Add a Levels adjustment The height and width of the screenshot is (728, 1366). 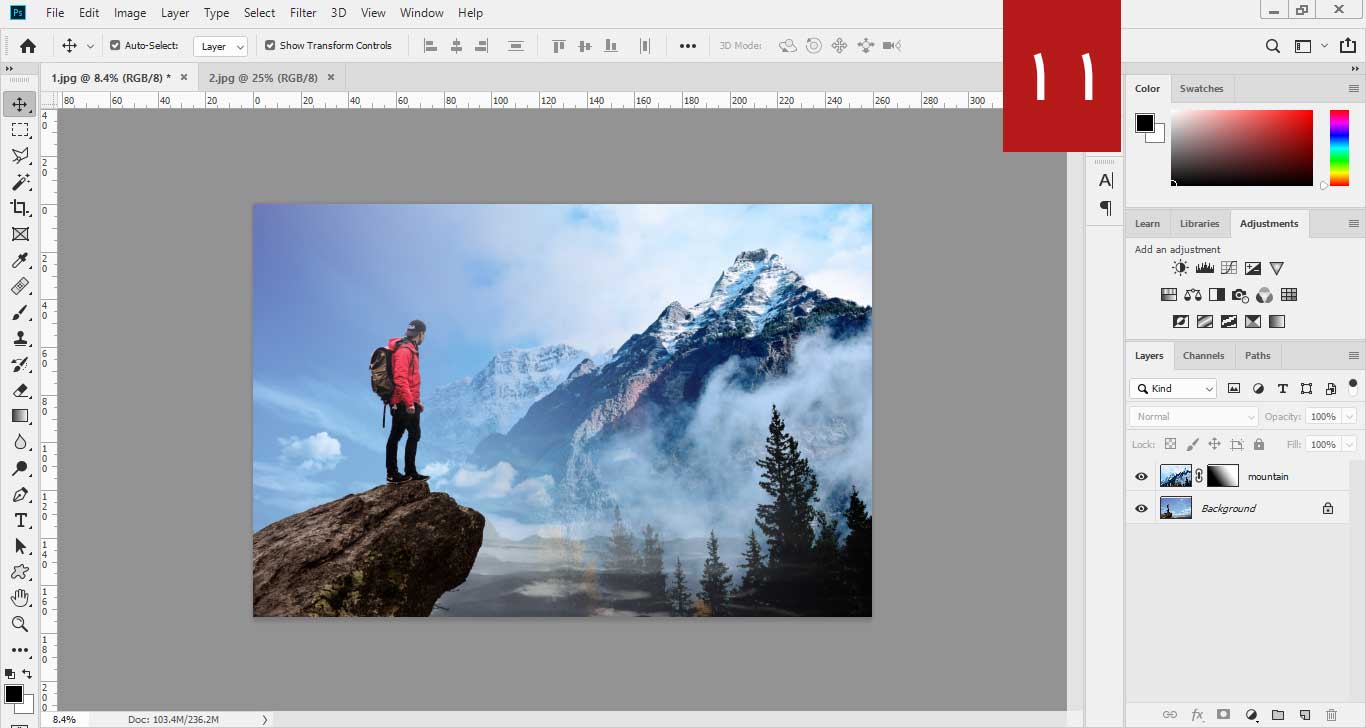(1204, 268)
